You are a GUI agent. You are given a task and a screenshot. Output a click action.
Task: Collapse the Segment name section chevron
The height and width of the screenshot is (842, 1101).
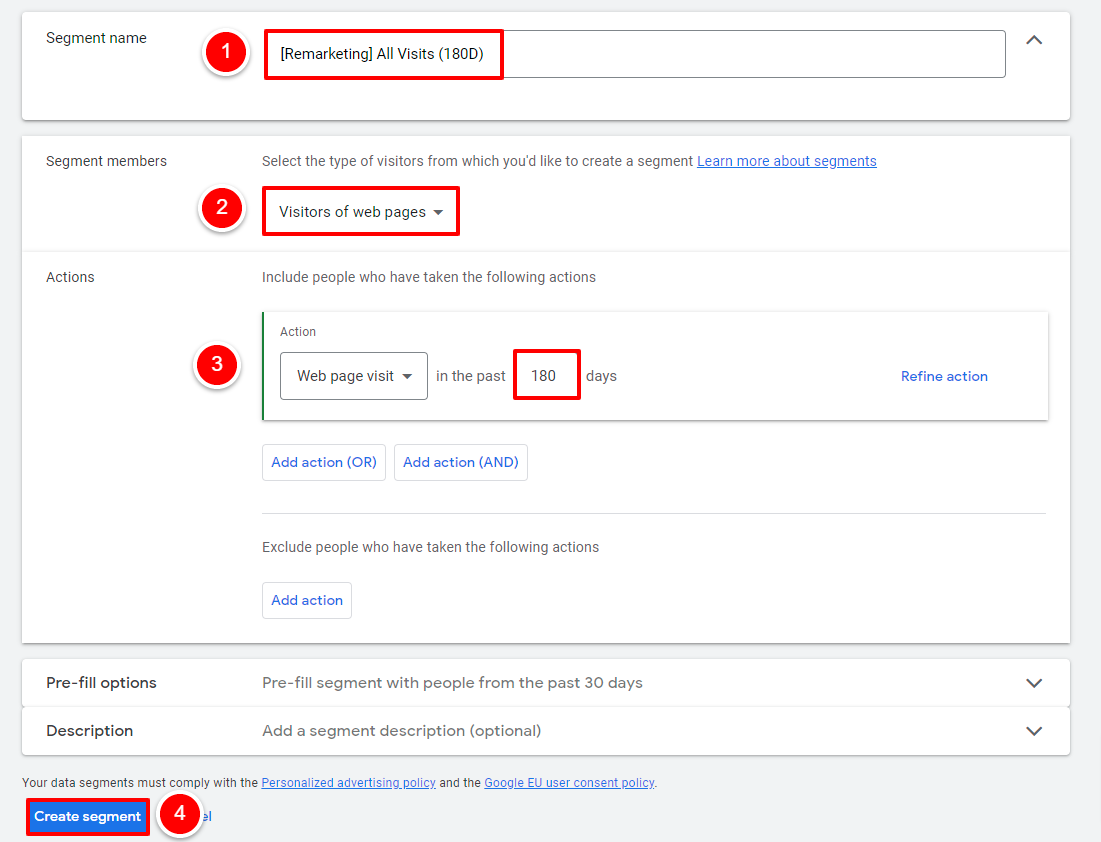click(1034, 40)
